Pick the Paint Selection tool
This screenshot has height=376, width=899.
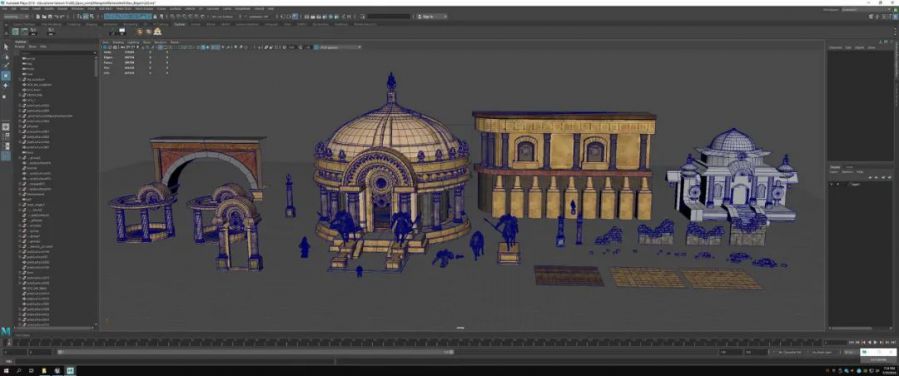[6, 65]
